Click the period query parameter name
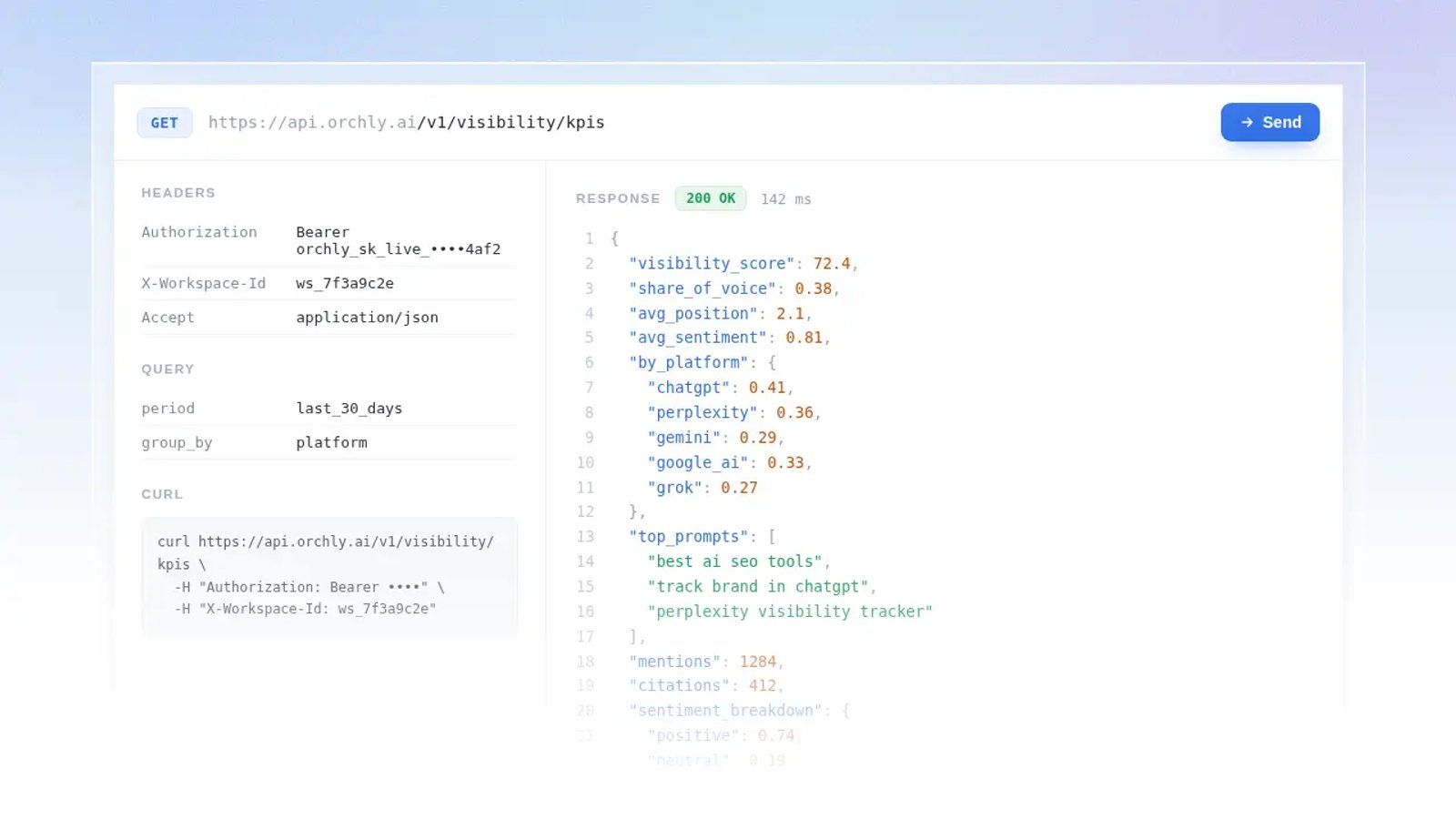 click(x=168, y=409)
